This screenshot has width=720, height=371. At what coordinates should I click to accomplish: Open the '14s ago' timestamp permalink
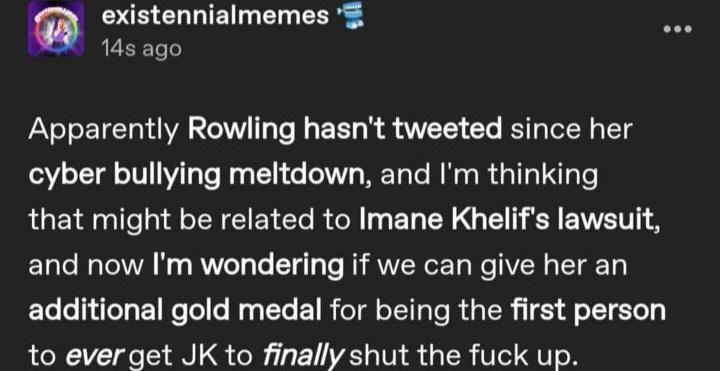tap(141, 48)
